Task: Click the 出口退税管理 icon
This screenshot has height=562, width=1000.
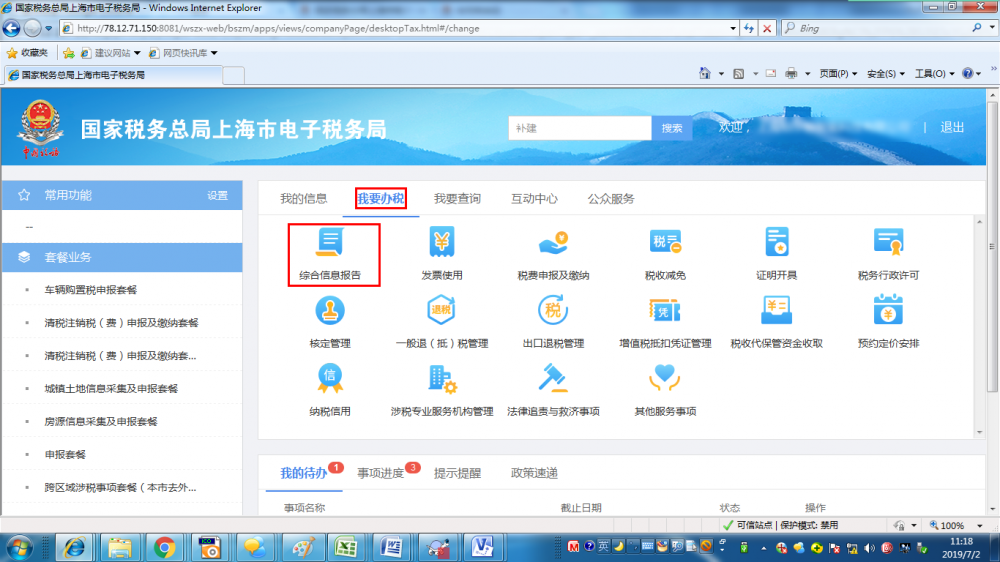Action: coord(553,312)
